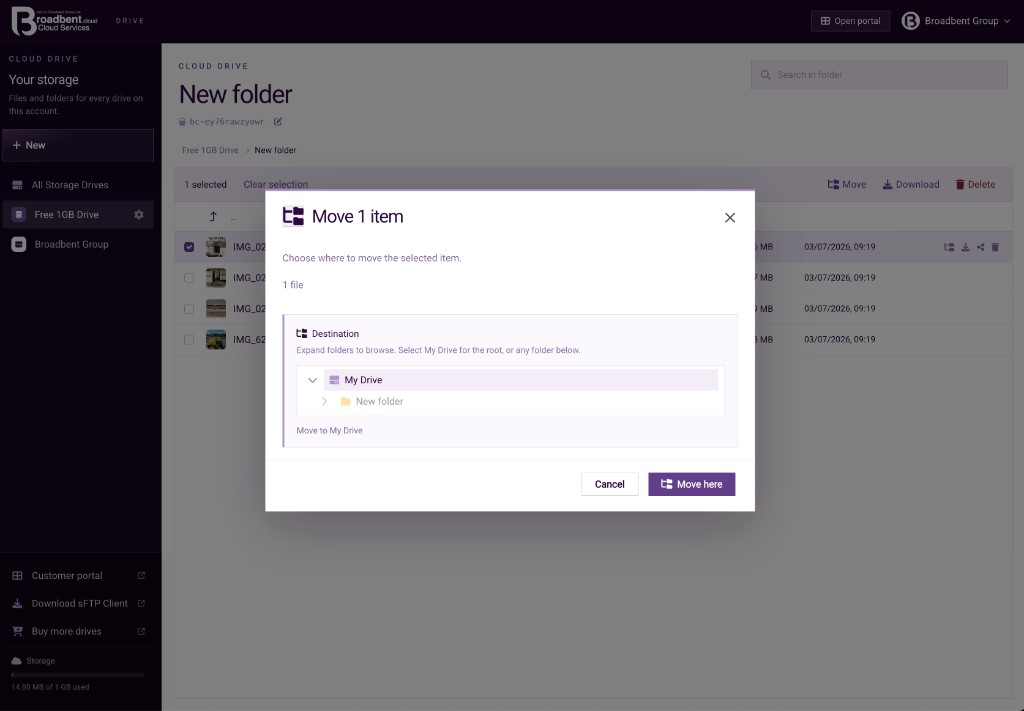Click the trash icon in the checked row

pyautogui.click(x=995, y=247)
